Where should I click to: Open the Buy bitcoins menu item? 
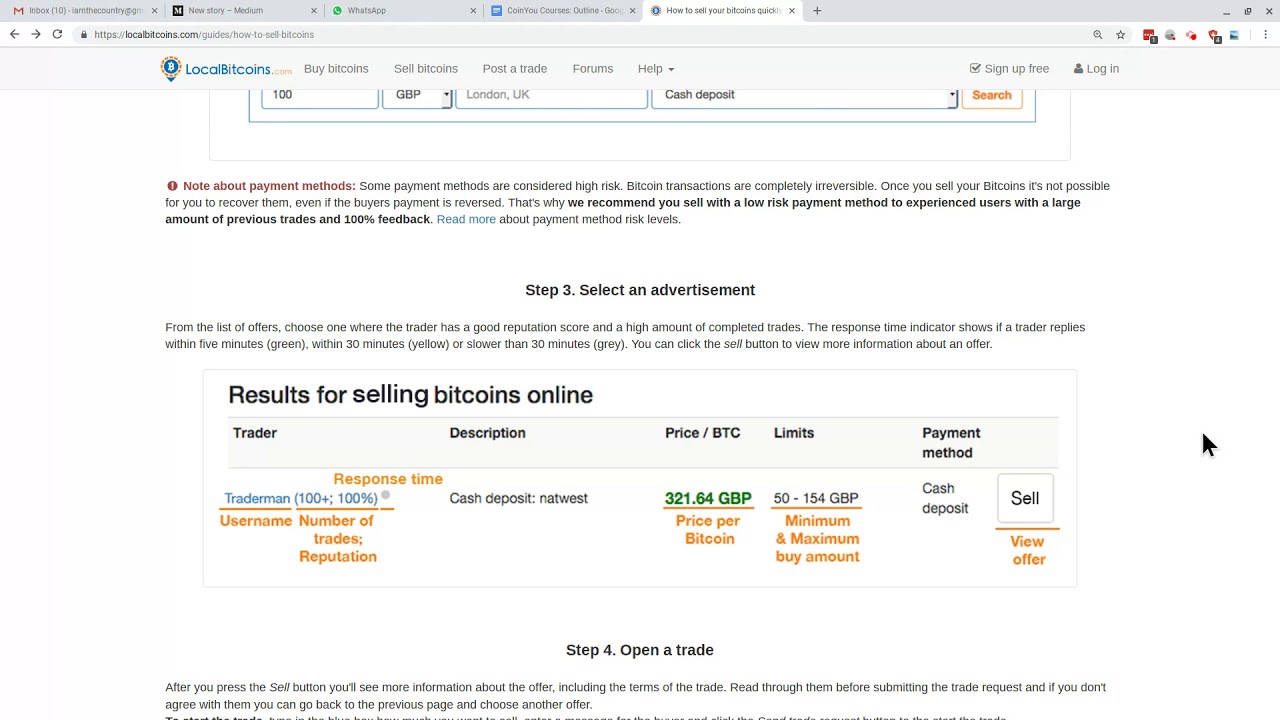click(336, 69)
